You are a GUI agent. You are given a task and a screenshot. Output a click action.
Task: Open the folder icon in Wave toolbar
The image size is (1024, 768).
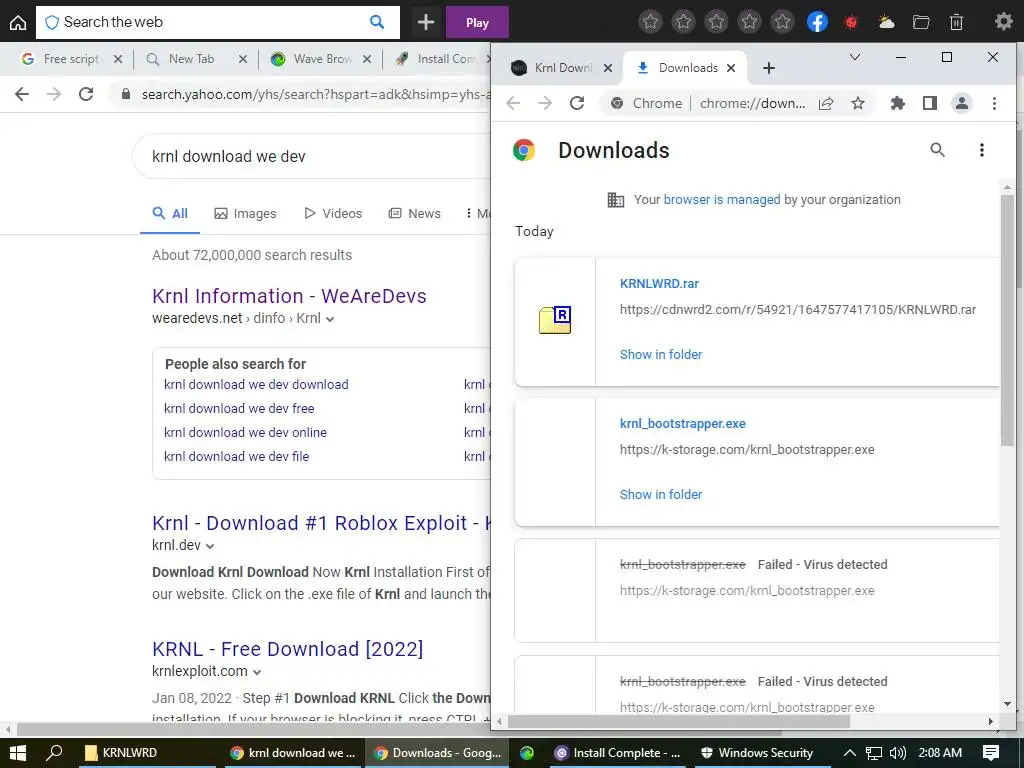pos(921,22)
